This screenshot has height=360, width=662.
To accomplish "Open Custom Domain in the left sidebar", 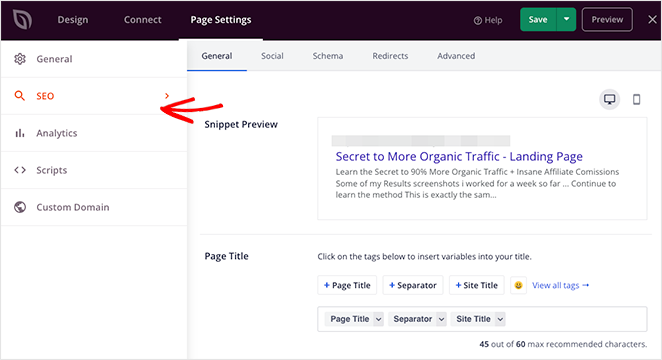I will coord(94,207).
